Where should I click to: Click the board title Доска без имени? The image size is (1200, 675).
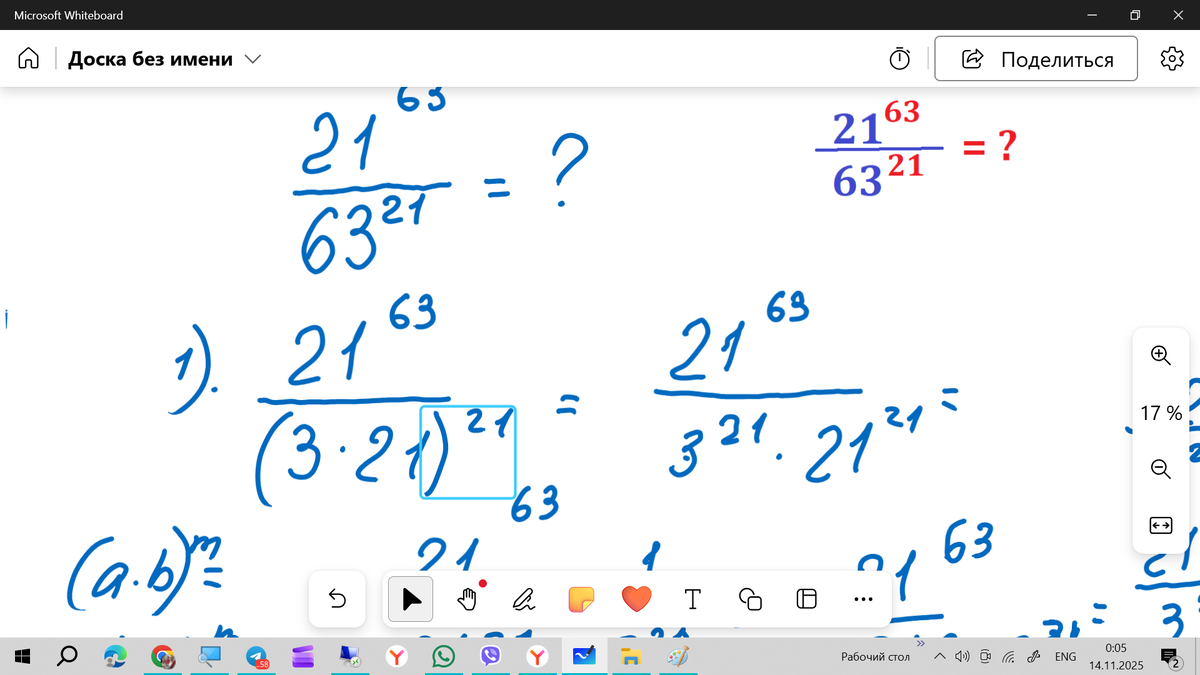150,60
